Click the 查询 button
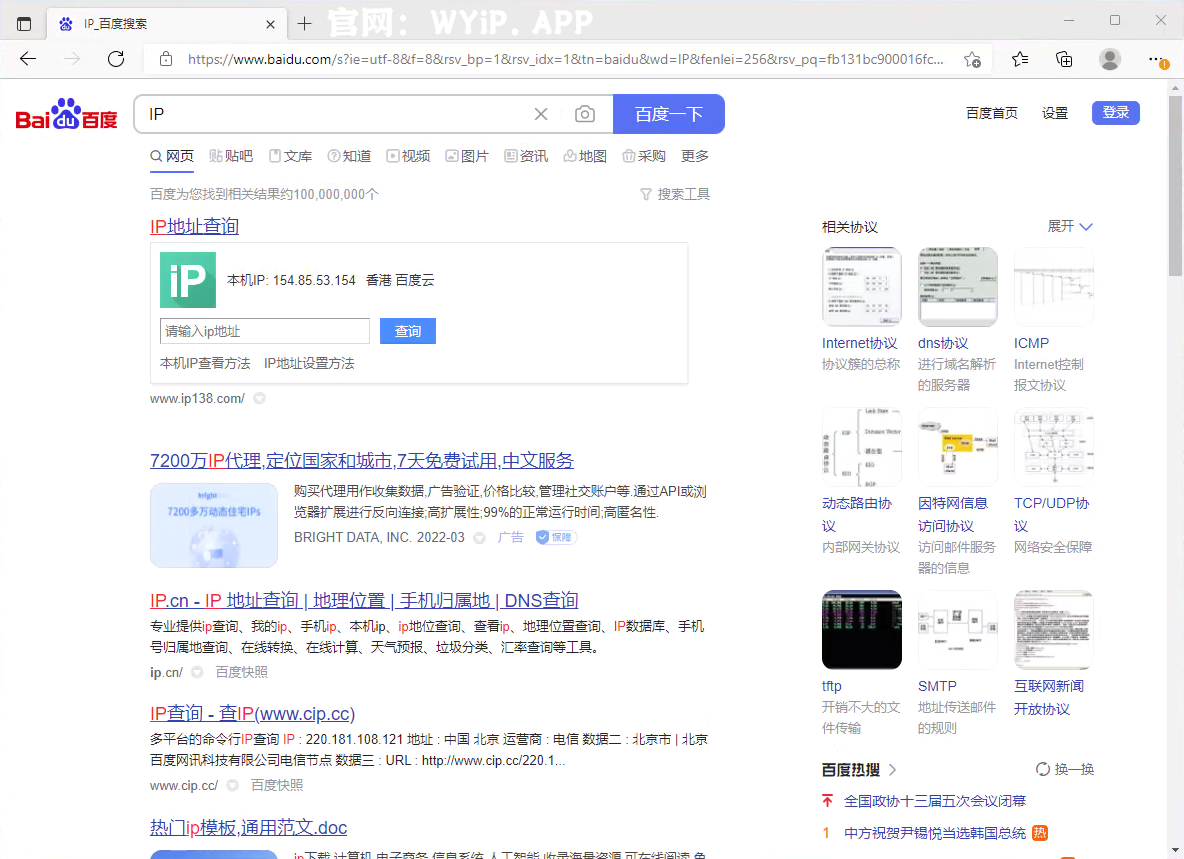This screenshot has width=1184, height=859. point(408,331)
